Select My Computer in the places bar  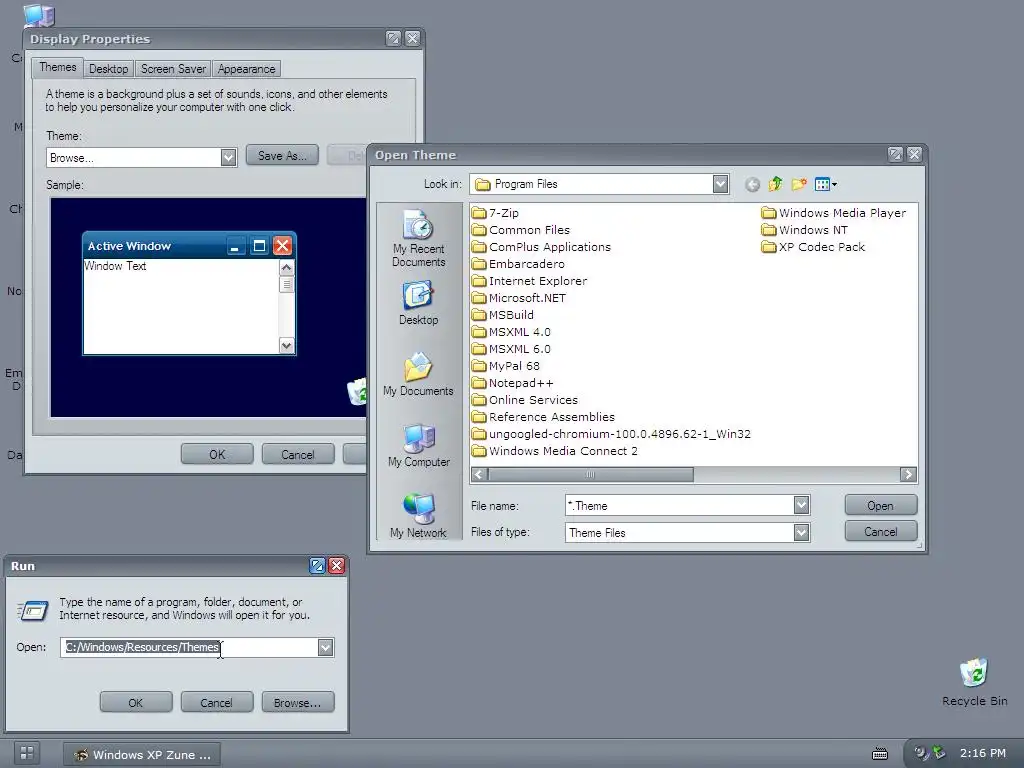[419, 445]
